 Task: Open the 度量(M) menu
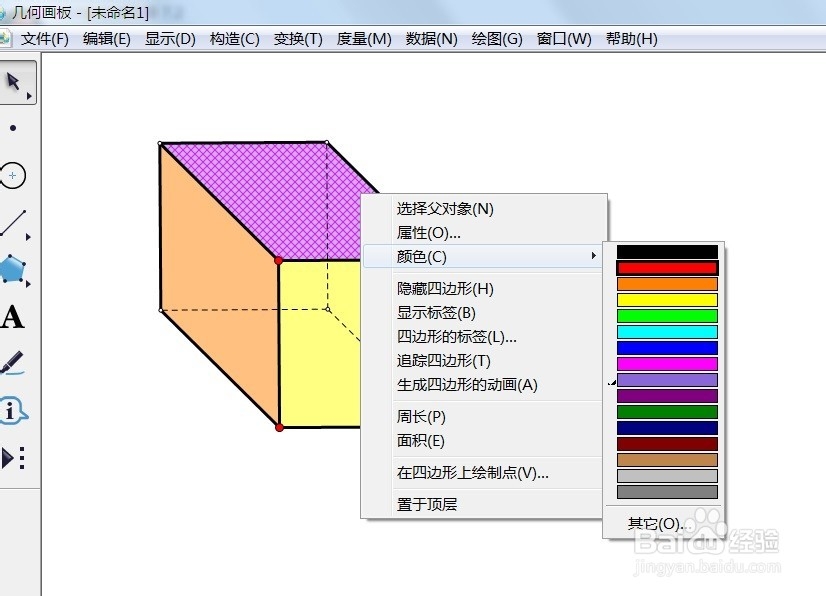click(x=364, y=39)
